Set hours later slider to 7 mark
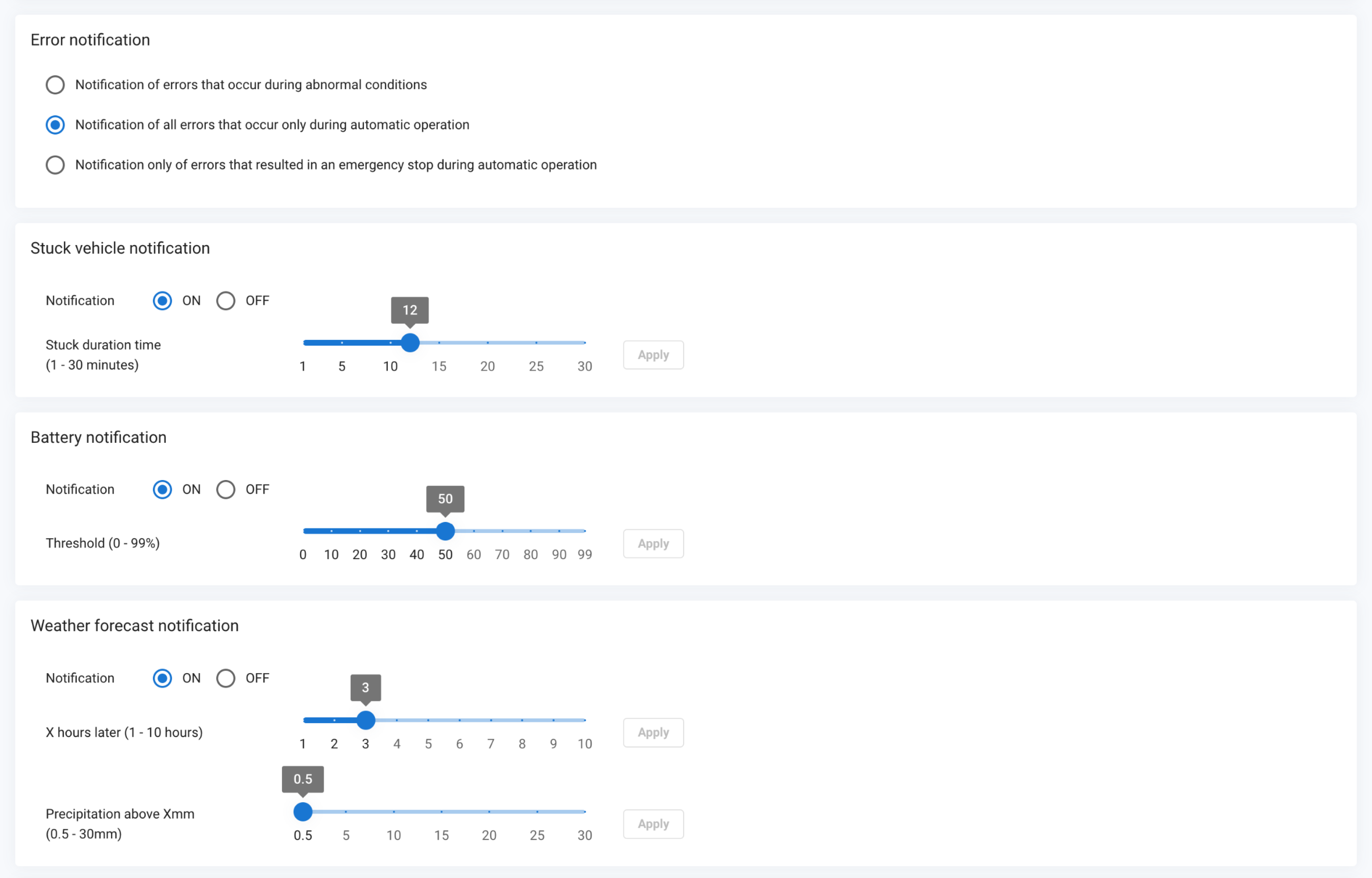1372x878 pixels. [x=491, y=720]
